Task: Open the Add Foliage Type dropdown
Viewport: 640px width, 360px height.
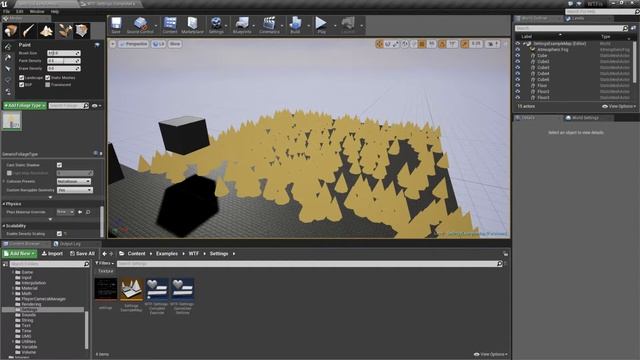Action: [x=24, y=105]
